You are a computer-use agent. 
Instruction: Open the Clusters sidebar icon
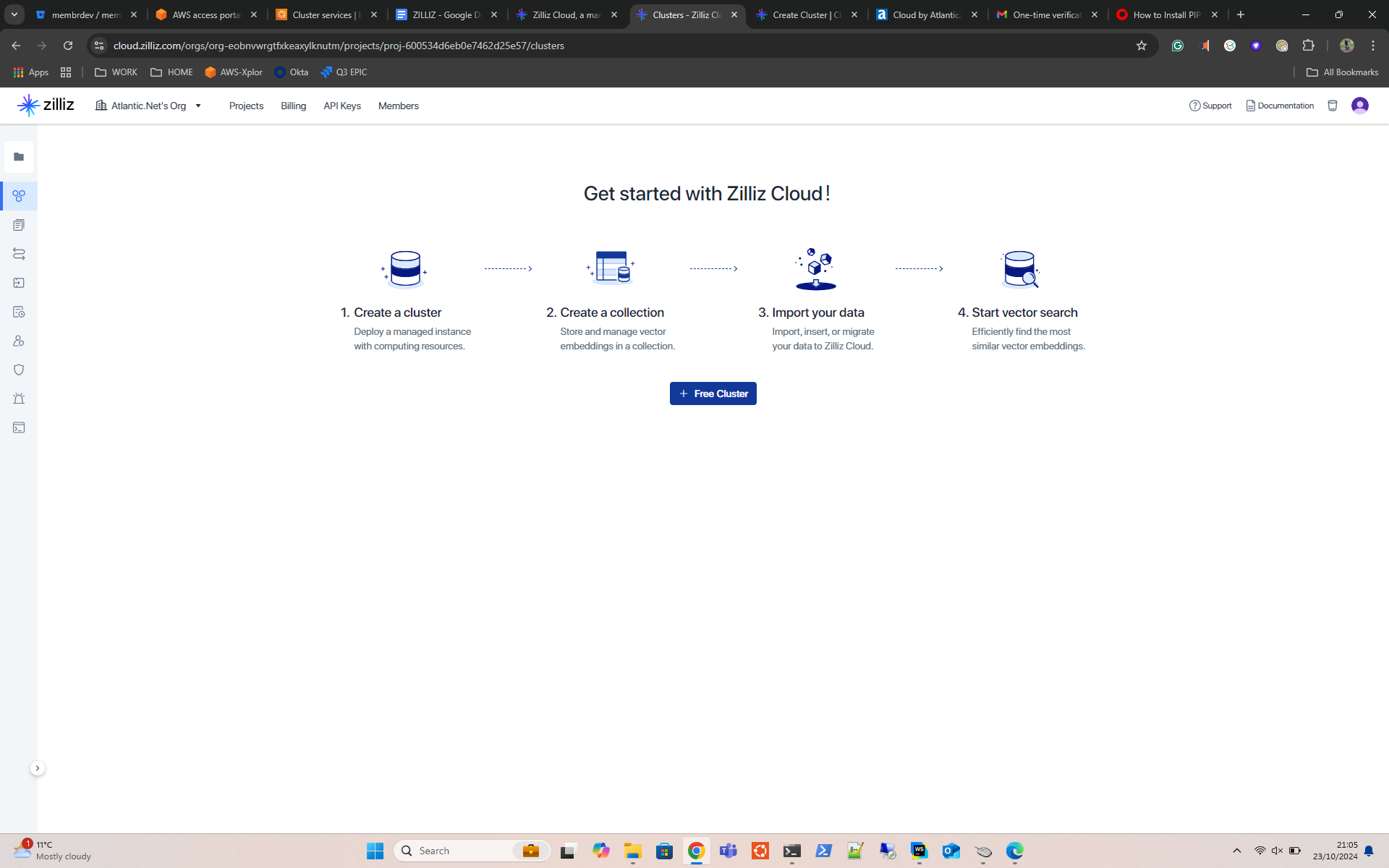click(x=19, y=196)
